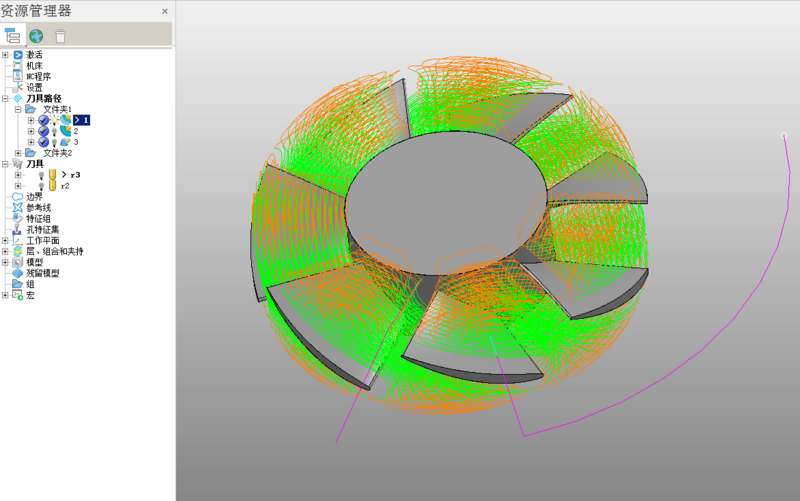The height and width of the screenshot is (501, 800).
Task: Open the recycle bin tab
Action: [60, 36]
